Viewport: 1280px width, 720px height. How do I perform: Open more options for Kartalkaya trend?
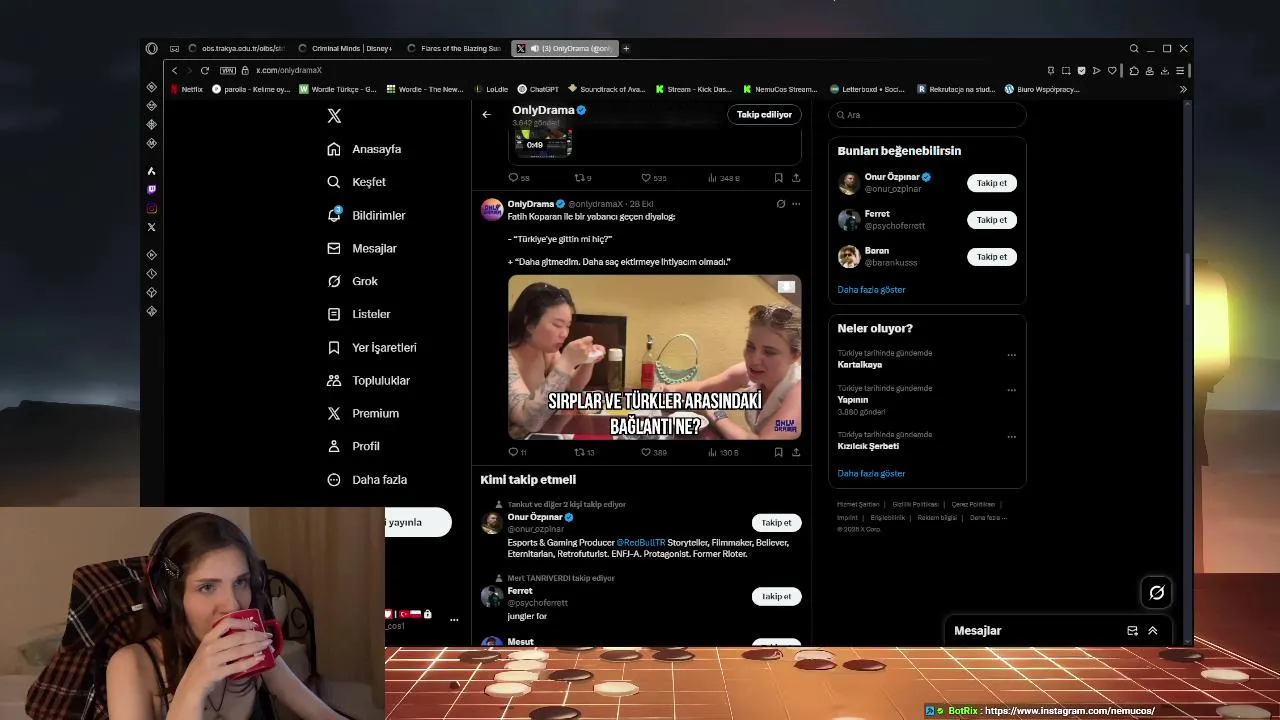[x=1011, y=355]
